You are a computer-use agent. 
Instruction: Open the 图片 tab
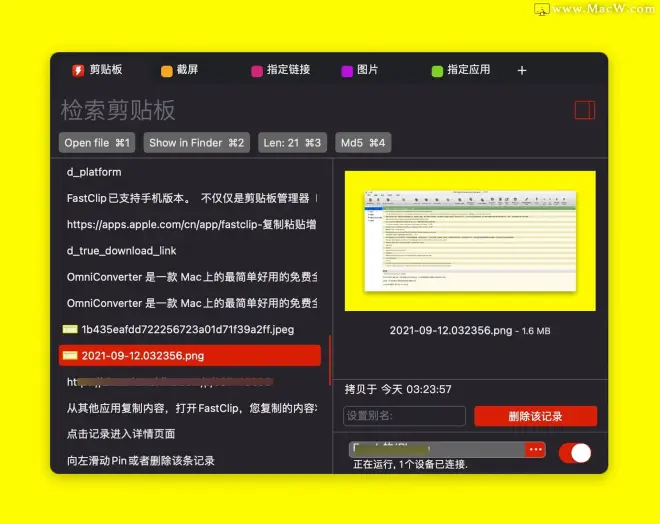click(x=360, y=70)
